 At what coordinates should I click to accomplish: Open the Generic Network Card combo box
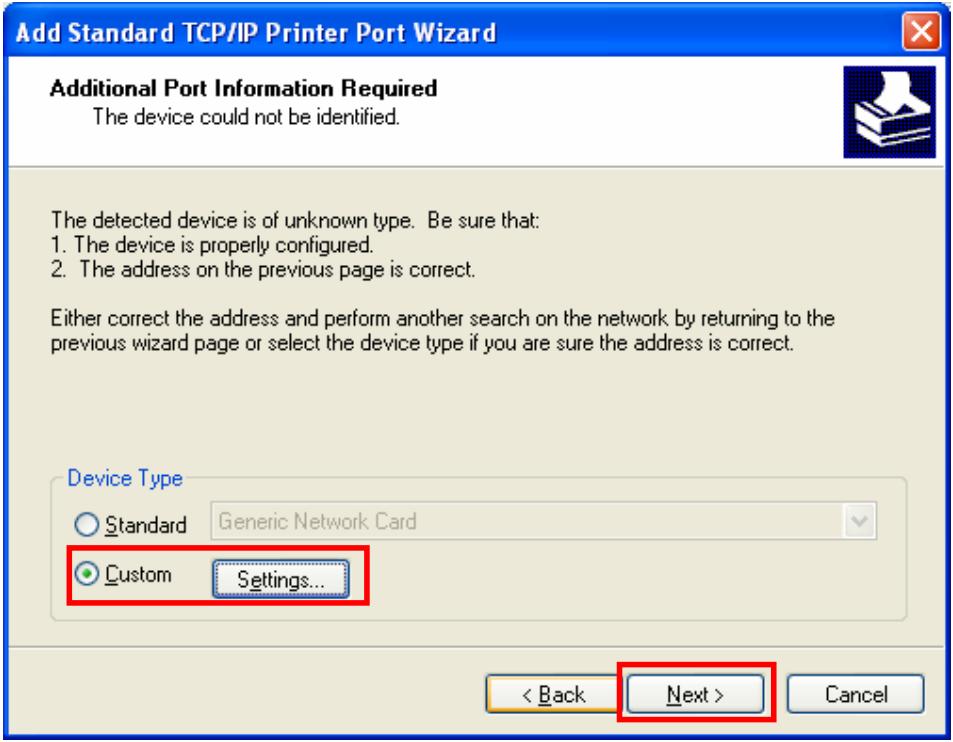click(x=543, y=521)
